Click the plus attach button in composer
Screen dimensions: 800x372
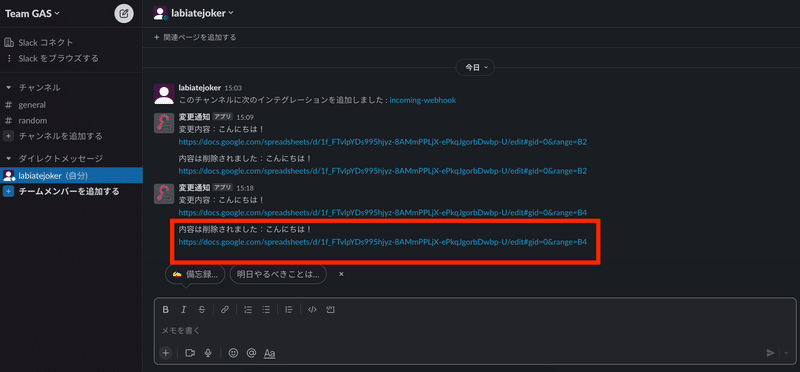coord(165,353)
